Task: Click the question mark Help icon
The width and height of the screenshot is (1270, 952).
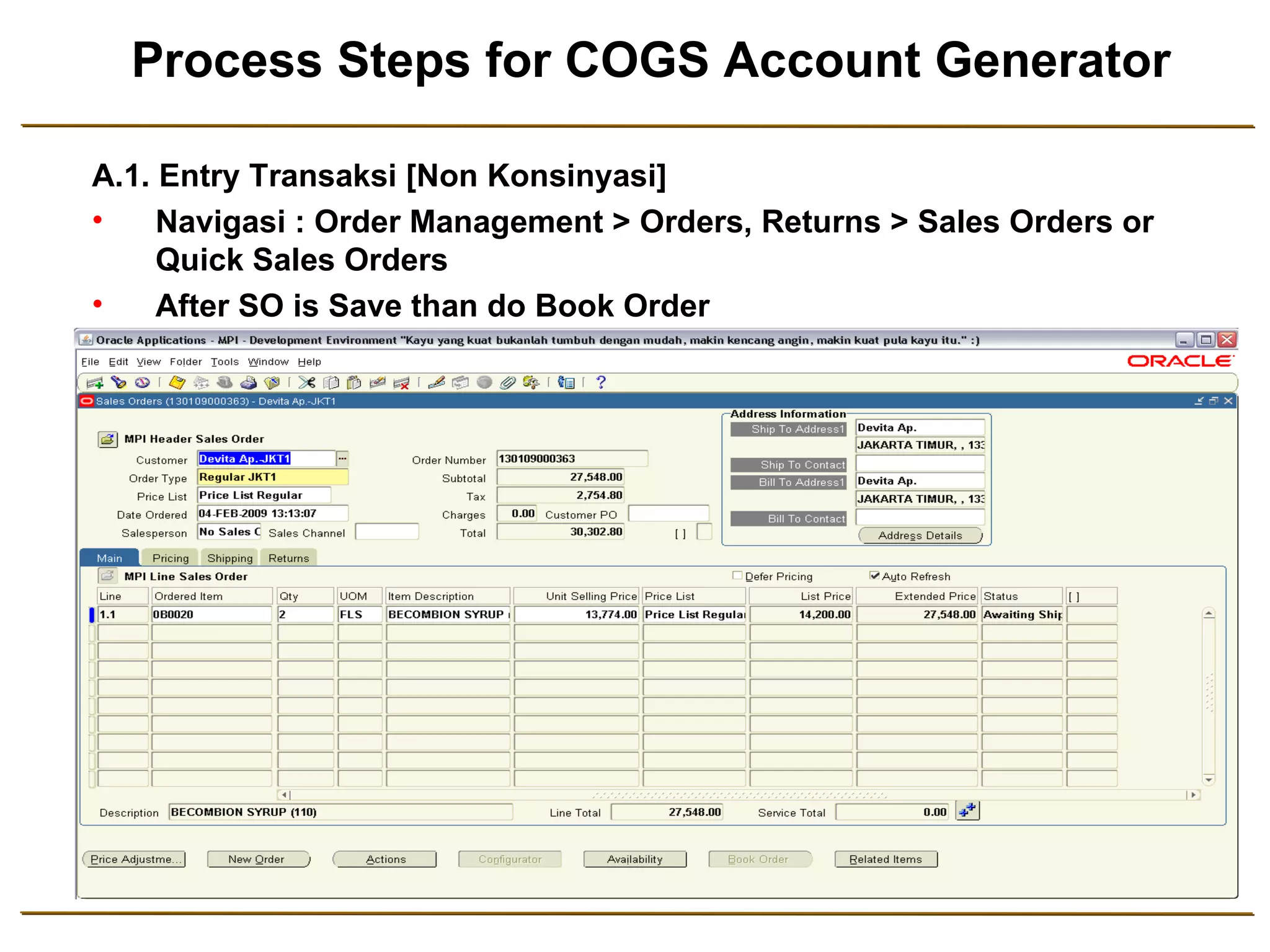Action: pyautogui.click(x=600, y=383)
